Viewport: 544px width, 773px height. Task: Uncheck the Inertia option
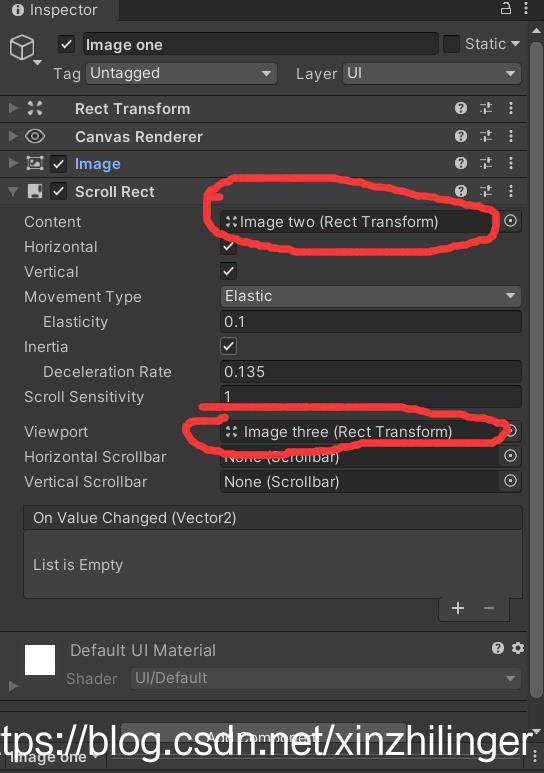click(x=228, y=346)
